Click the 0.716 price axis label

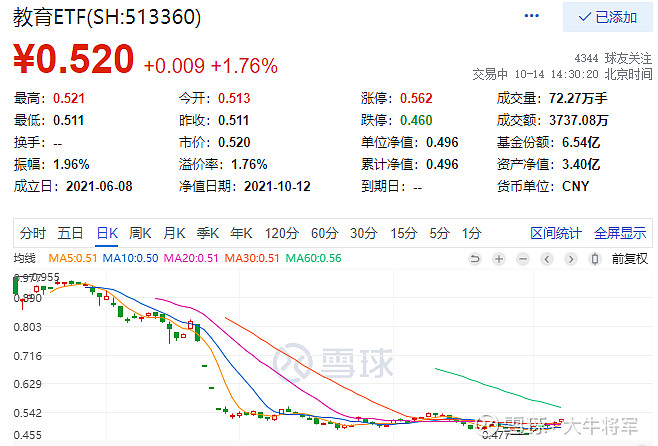(27, 356)
